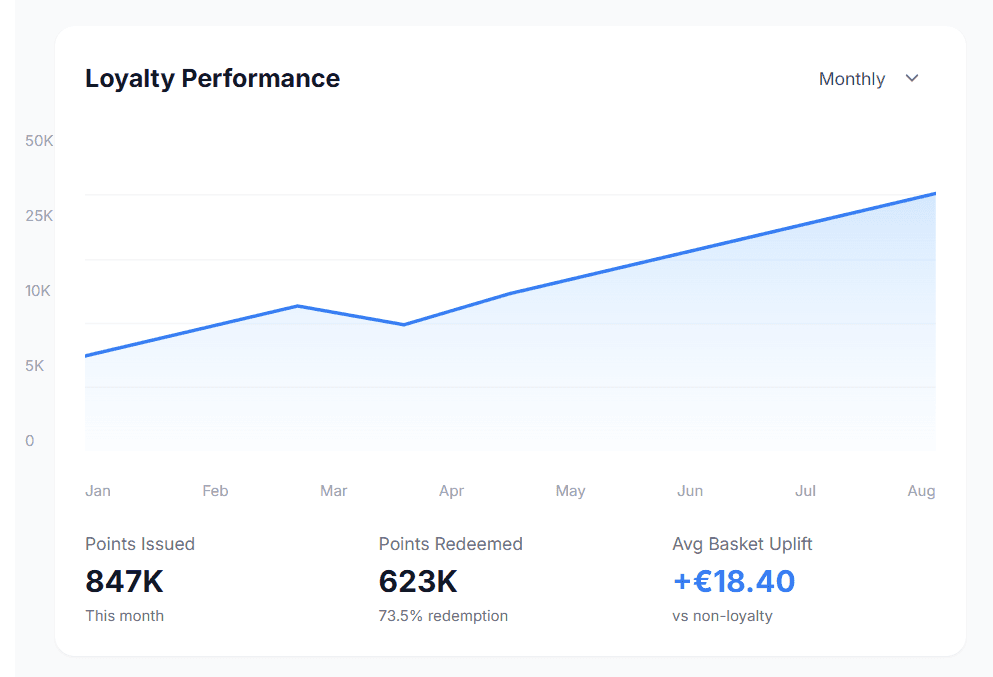Select the Jul axis label
Viewport: 993px width, 677px height.
tap(805, 491)
